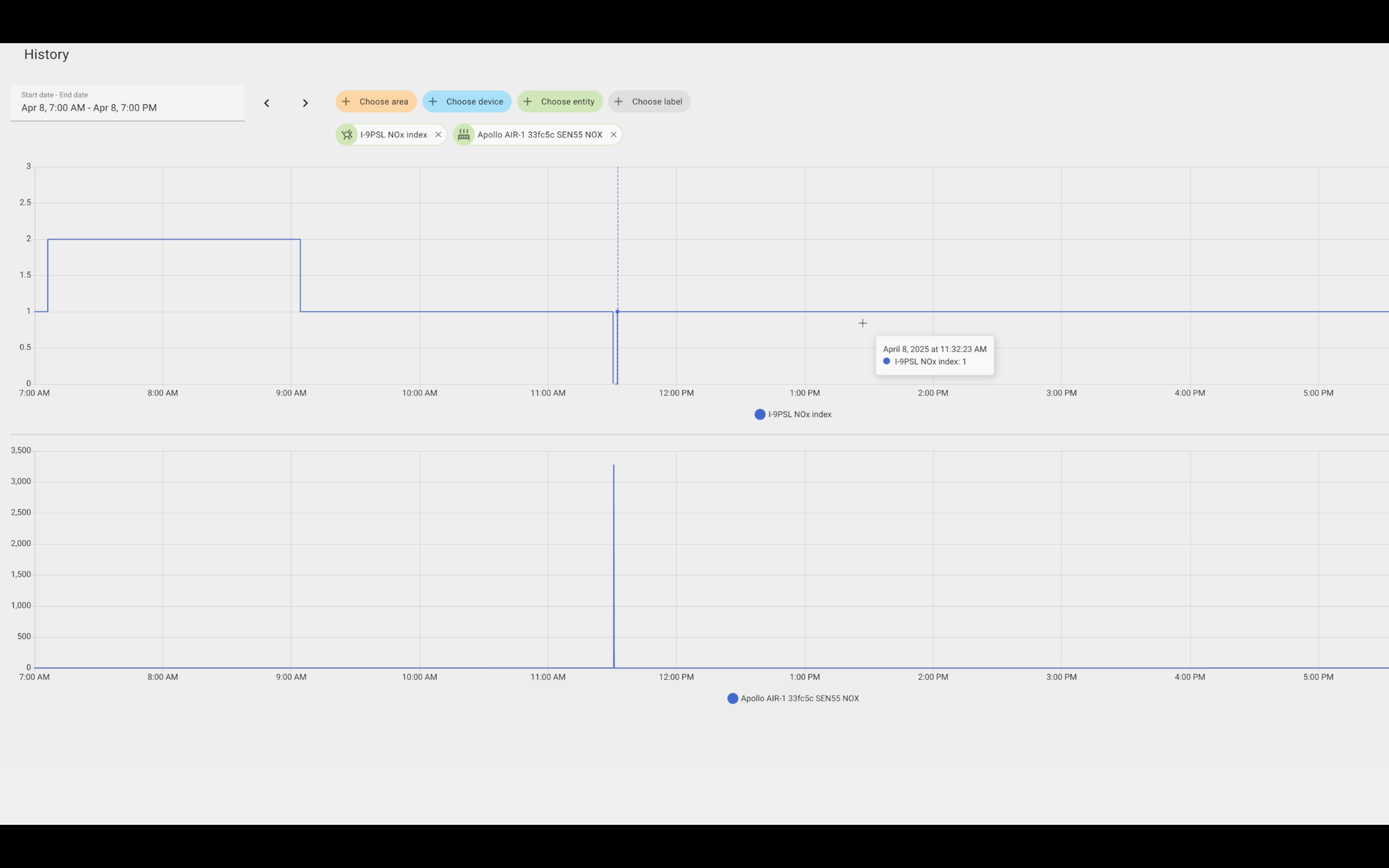This screenshot has width=1389, height=868.
Task: Click the I-9PSL NOx index chip icon
Action: point(347,135)
